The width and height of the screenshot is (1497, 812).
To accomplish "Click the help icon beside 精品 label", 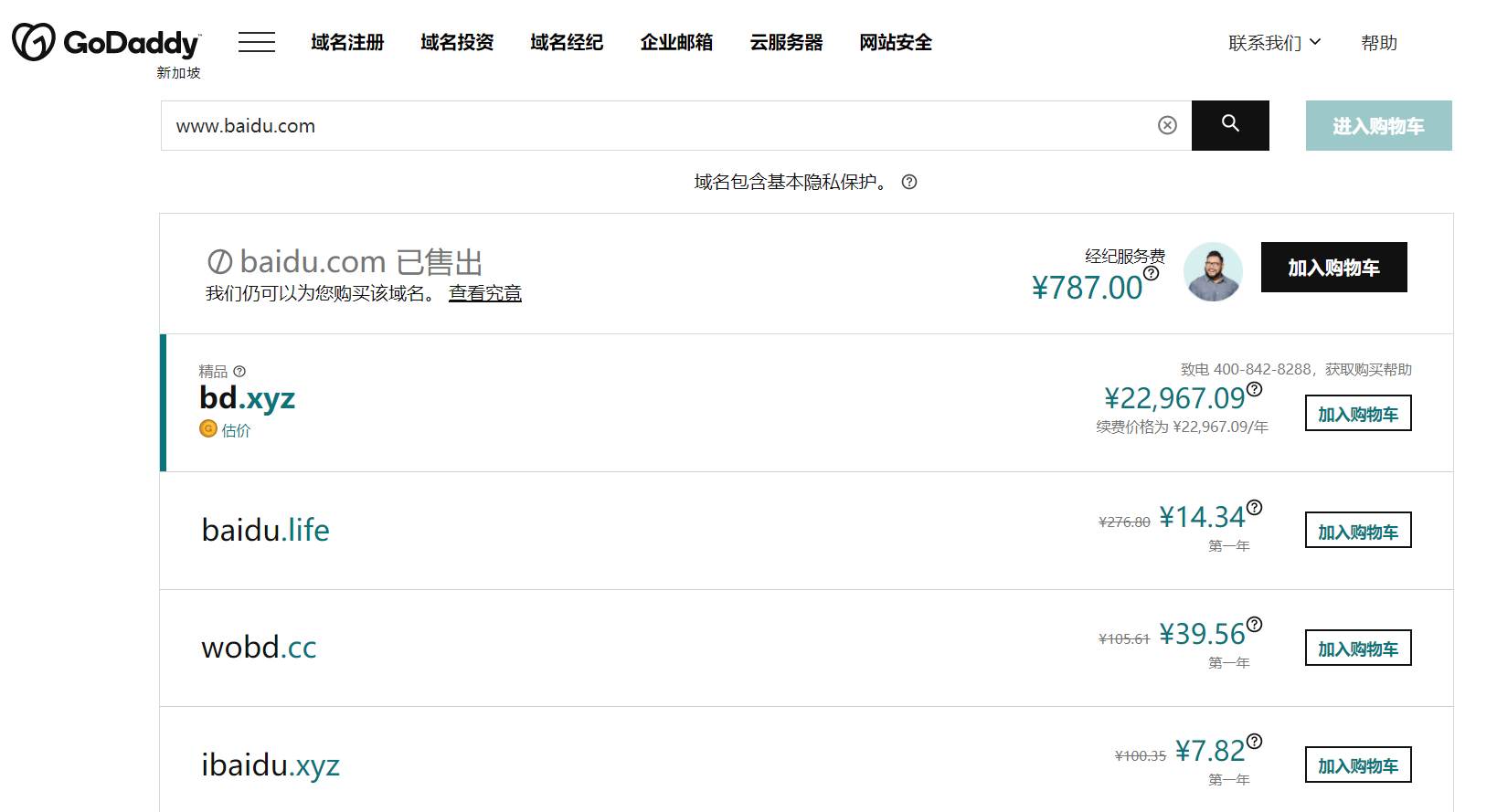I will (239, 372).
